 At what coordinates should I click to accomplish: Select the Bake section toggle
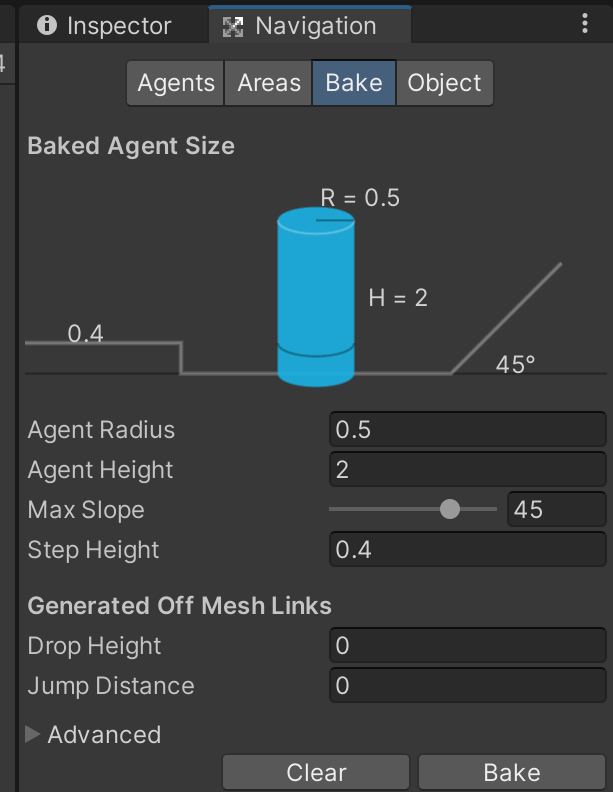354,83
